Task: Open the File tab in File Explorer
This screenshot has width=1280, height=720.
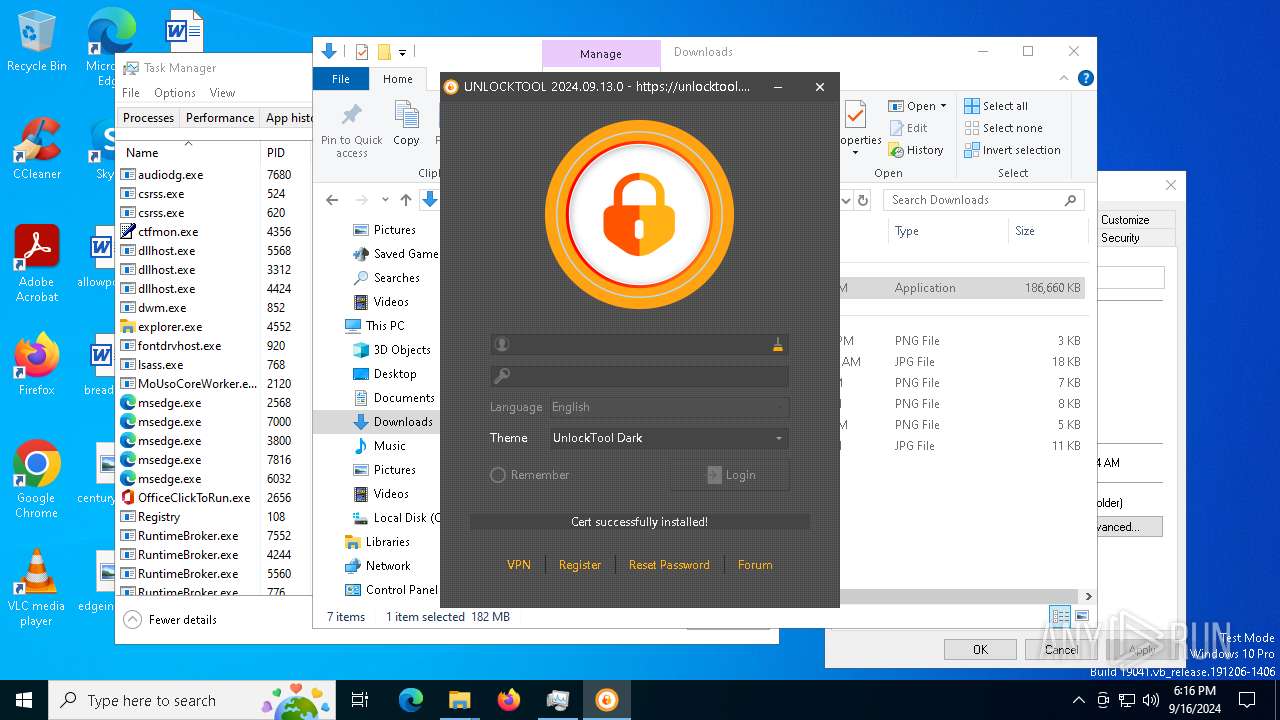Action: [341, 79]
